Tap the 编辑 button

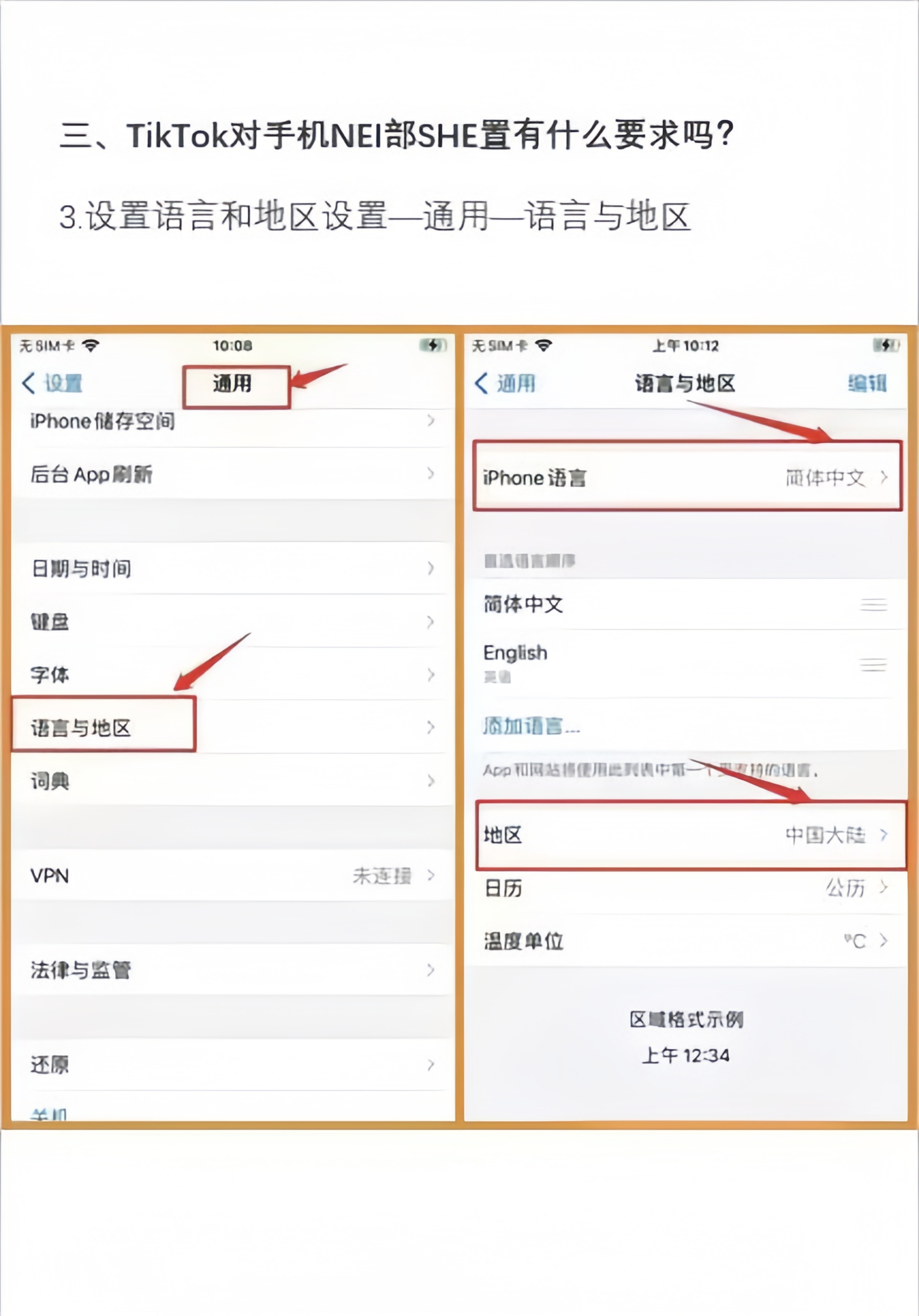(867, 383)
